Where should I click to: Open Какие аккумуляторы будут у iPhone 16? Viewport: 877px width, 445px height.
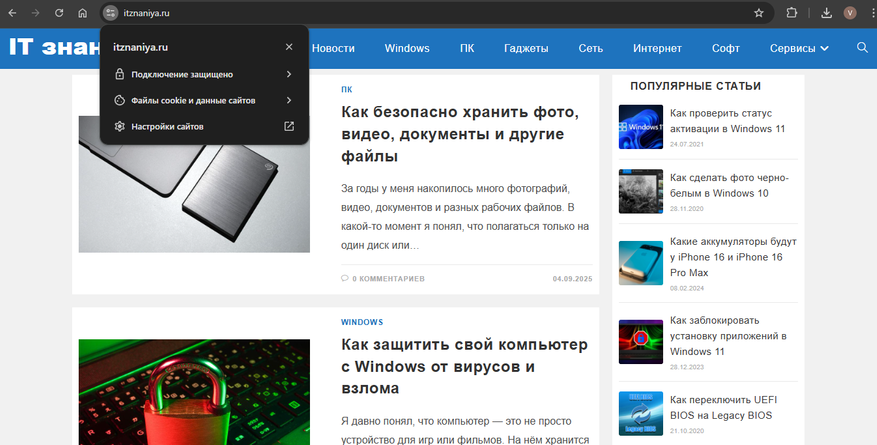733,257
